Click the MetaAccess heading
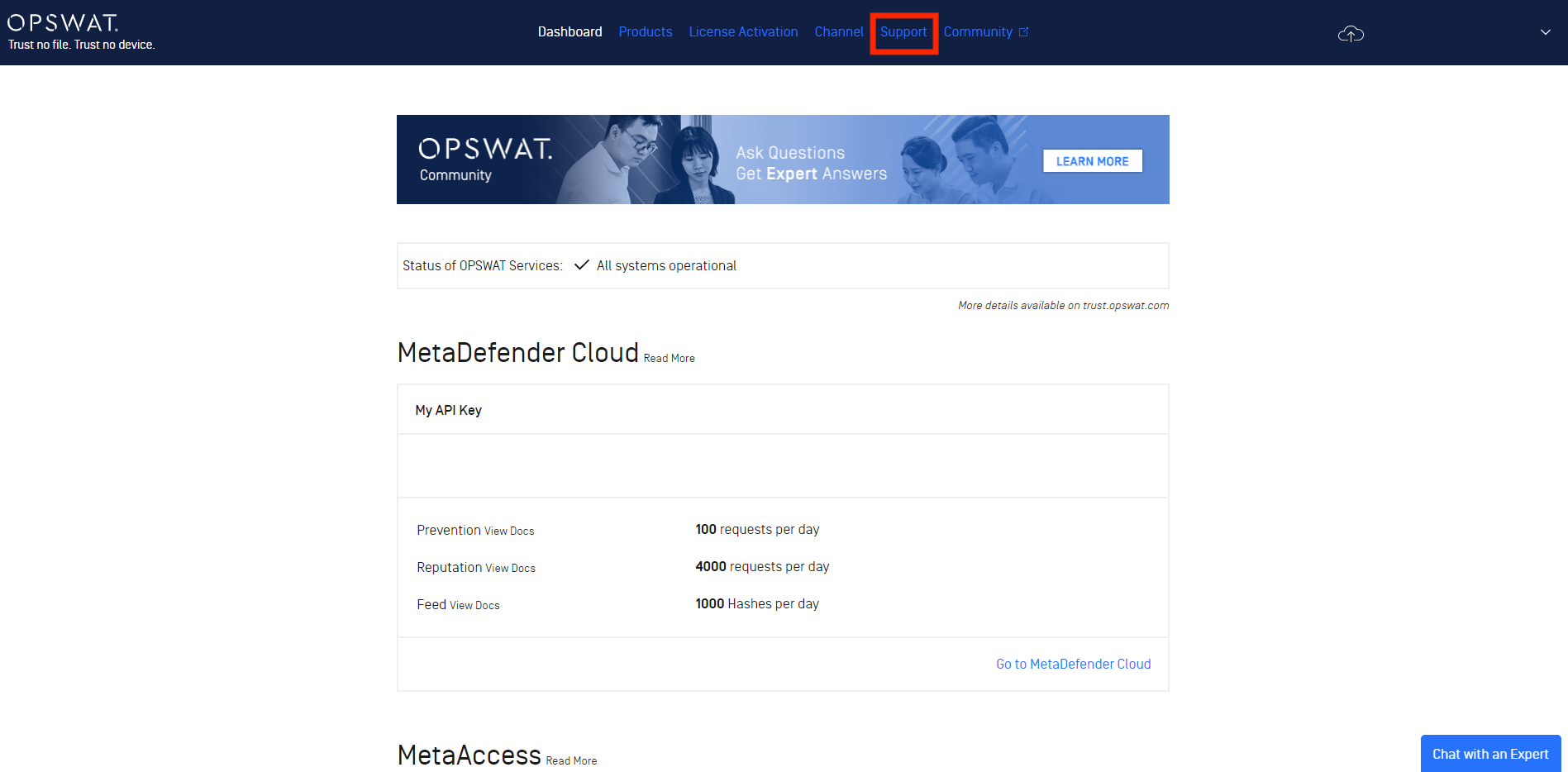This screenshot has height=772, width=1568. tap(469, 755)
